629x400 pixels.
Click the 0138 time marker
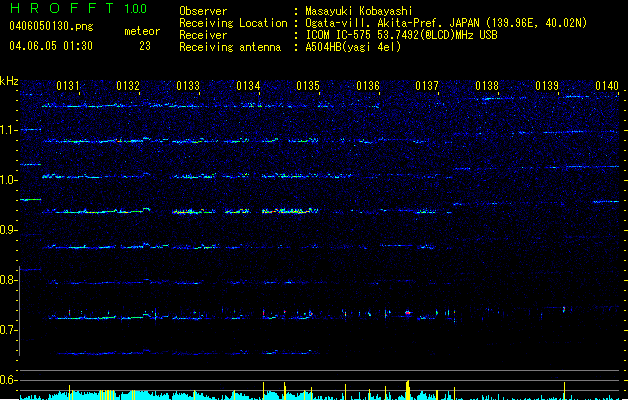coord(487,86)
